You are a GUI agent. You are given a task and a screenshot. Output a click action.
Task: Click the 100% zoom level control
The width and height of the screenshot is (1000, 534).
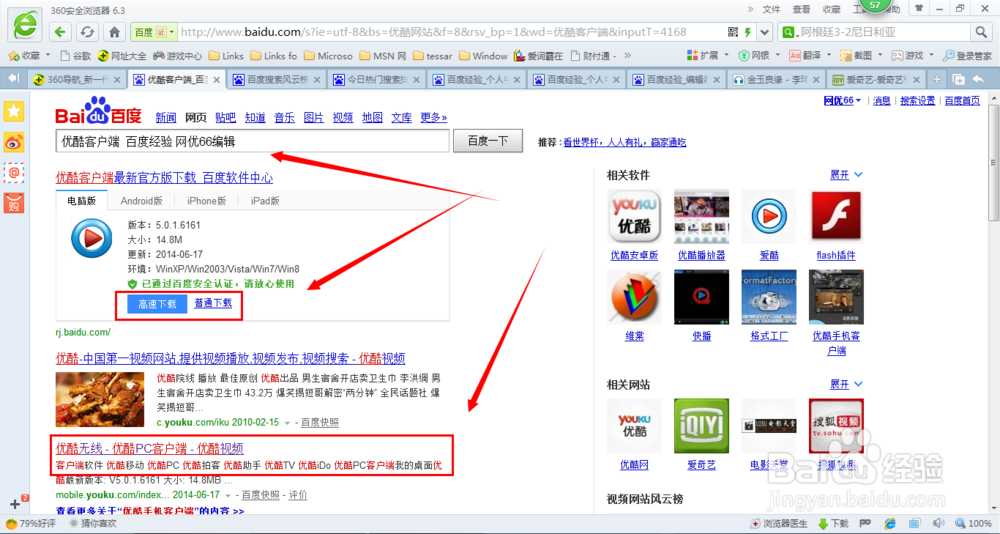[x=974, y=524]
